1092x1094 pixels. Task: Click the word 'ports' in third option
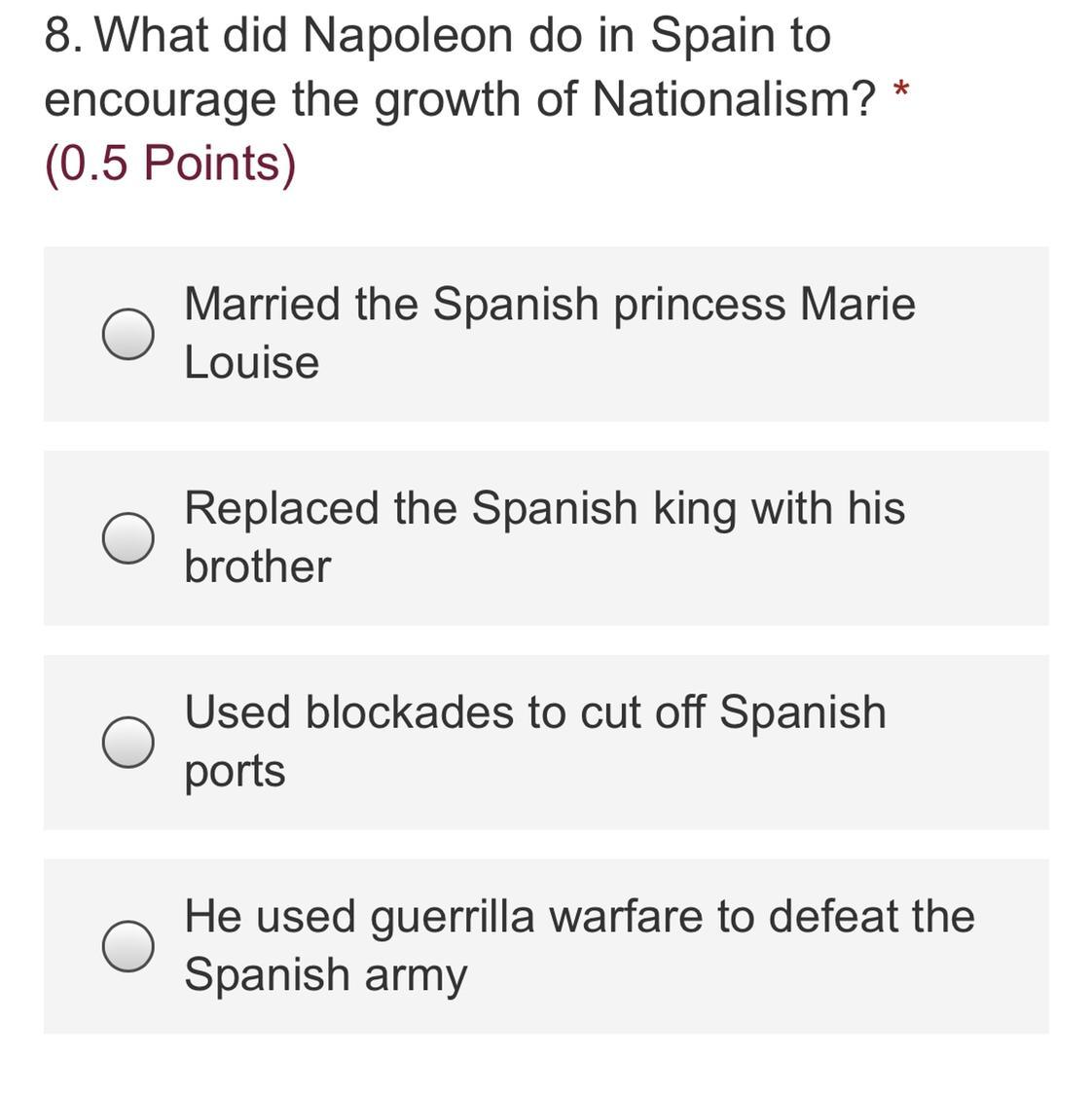pyautogui.click(x=236, y=773)
